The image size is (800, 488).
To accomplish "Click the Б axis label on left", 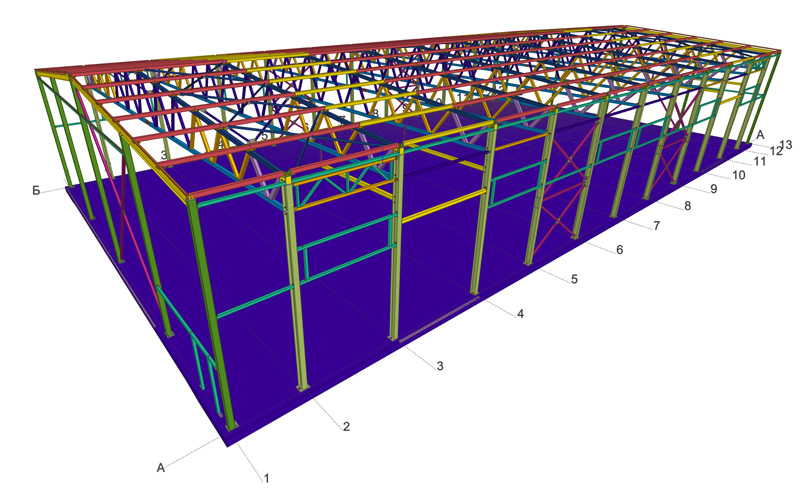I will (x=36, y=190).
